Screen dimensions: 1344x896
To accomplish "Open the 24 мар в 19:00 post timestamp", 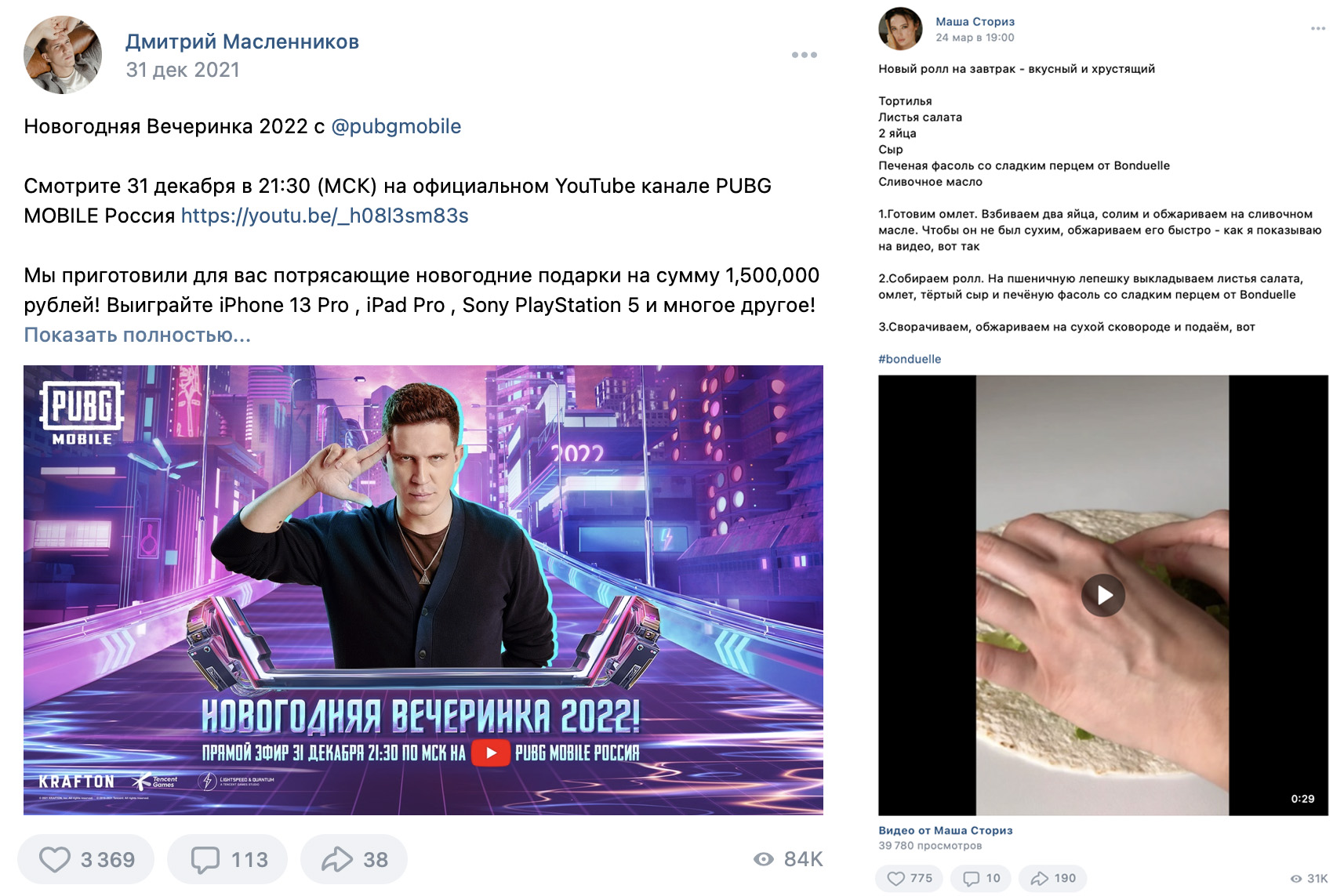I will tap(975, 38).
